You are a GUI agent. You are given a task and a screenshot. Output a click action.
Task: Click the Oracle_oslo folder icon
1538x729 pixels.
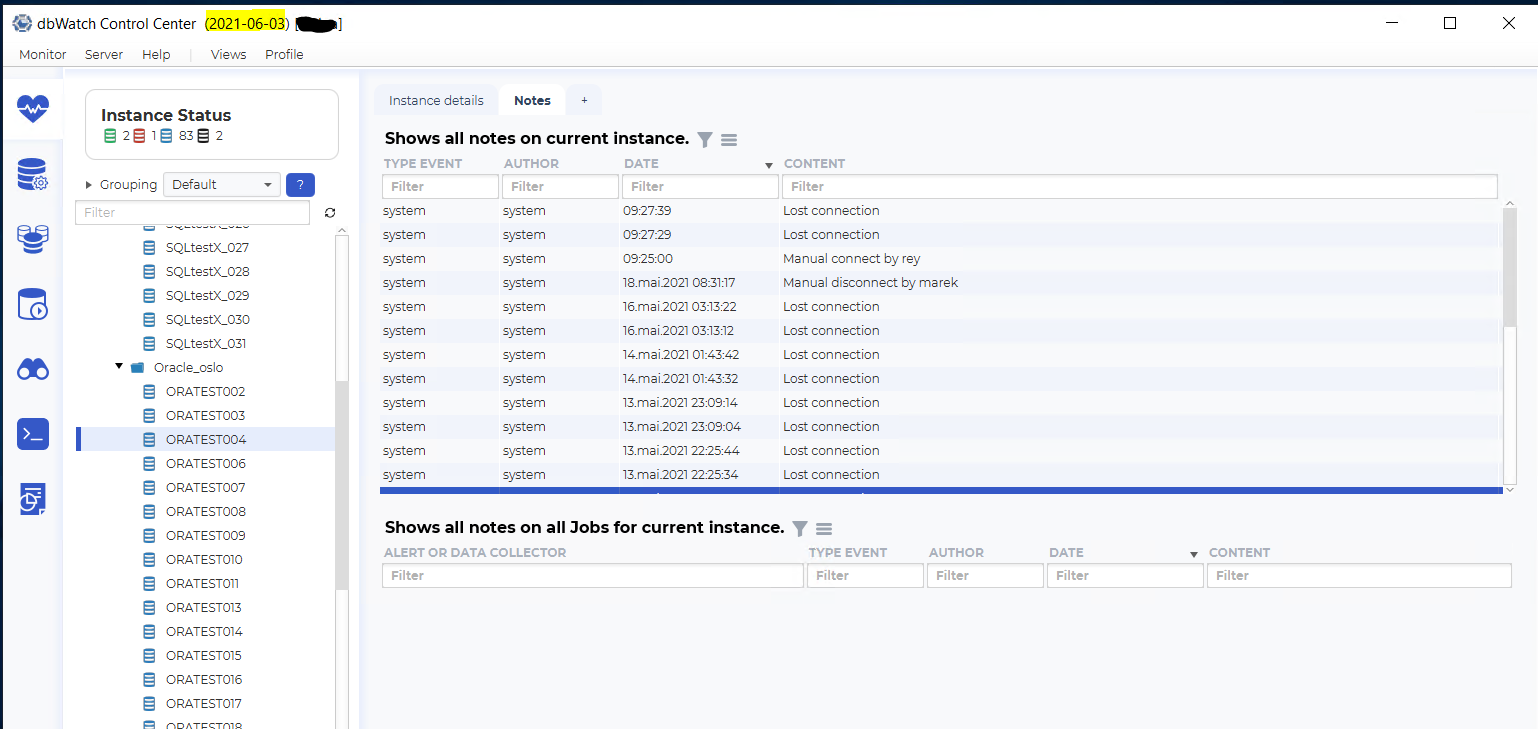pos(138,368)
